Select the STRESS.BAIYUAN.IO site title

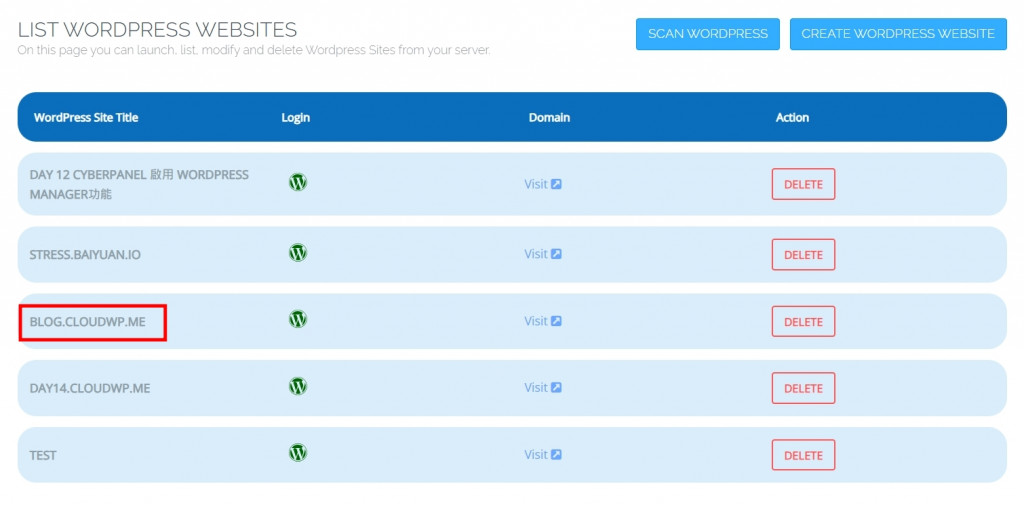click(x=85, y=255)
